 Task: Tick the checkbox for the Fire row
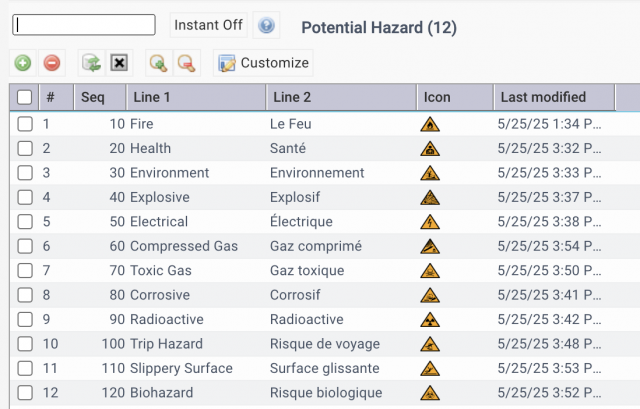[x=25, y=124]
